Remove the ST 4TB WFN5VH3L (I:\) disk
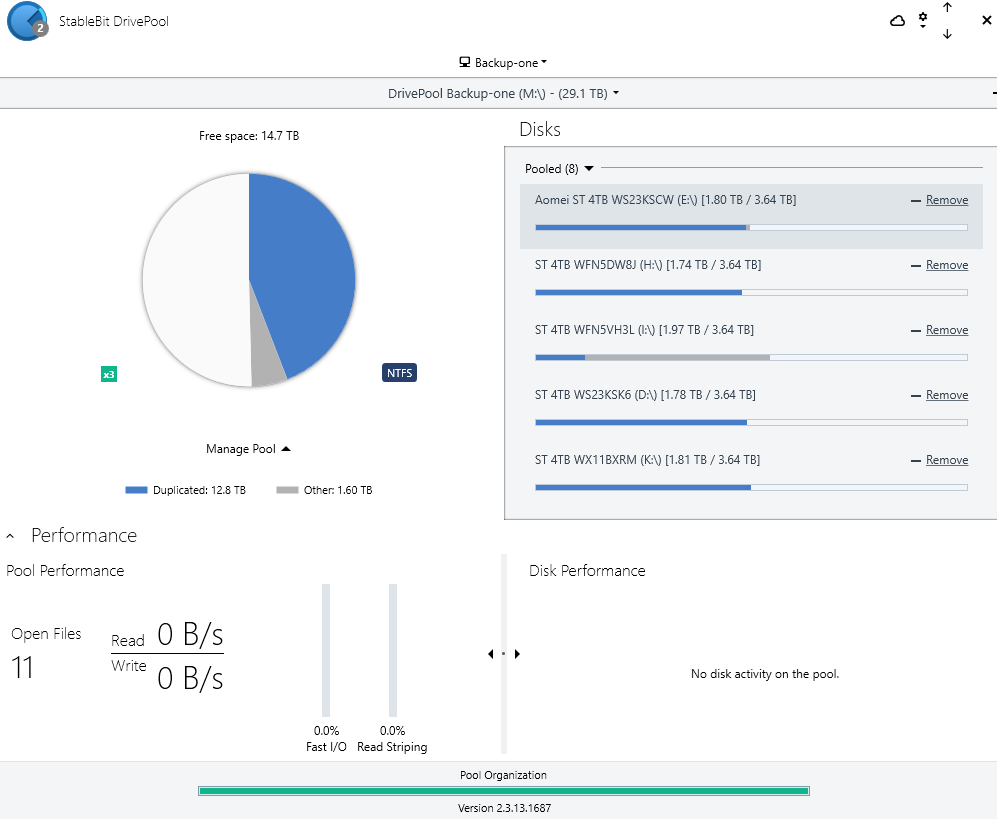Viewport: 997px width, 819px height. [x=946, y=330]
